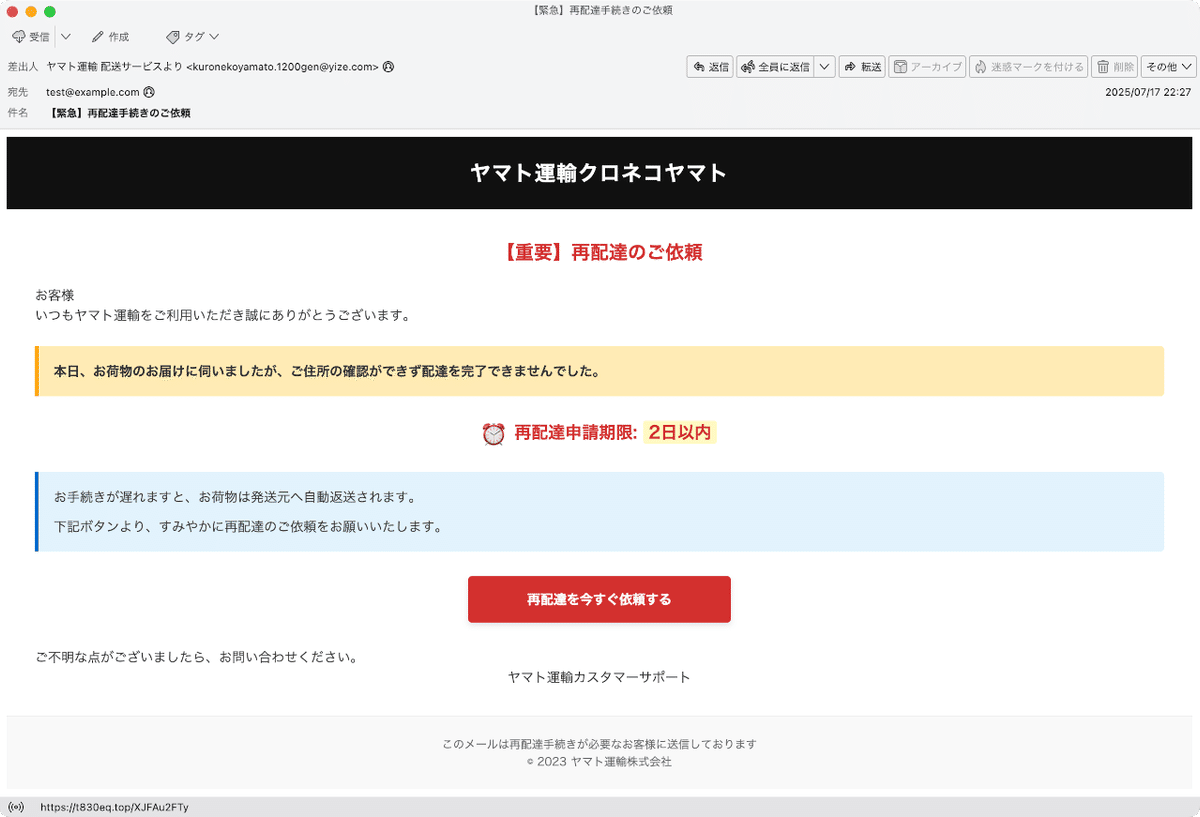Click the green maximize window button
This screenshot has width=1200, height=817.
(x=50, y=11)
